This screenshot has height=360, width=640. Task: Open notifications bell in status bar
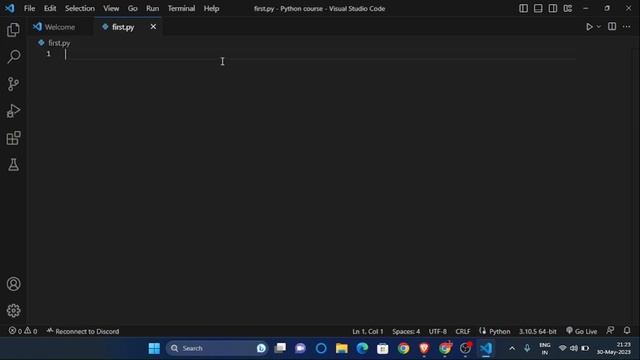(627, 330)
